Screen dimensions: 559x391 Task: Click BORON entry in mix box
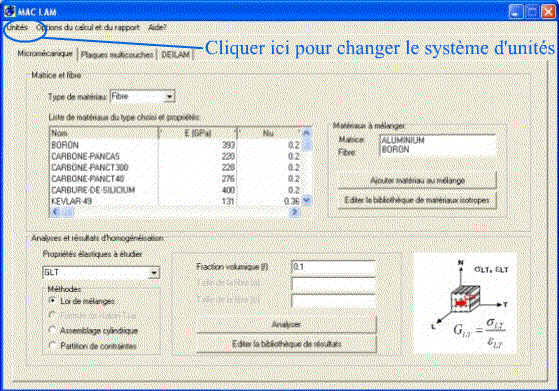pos(395,149)
